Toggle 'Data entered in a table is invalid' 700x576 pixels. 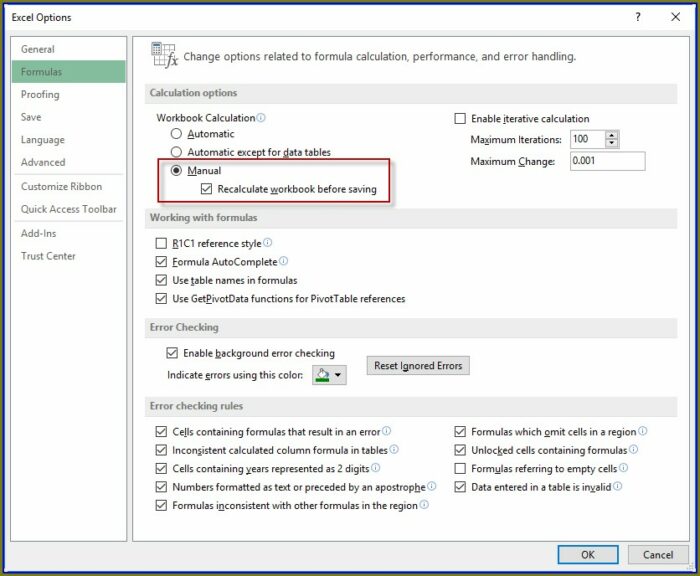pyautogui.click(x=460, y=487)
